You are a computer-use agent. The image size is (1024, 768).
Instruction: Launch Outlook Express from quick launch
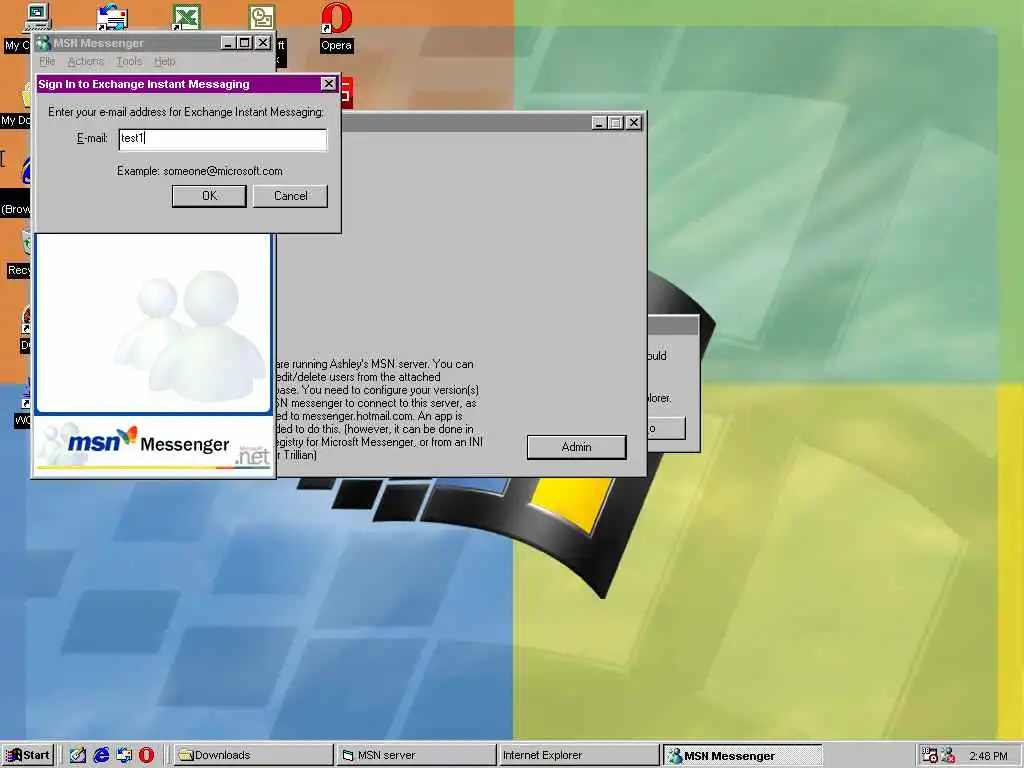(x=124, y=755)
